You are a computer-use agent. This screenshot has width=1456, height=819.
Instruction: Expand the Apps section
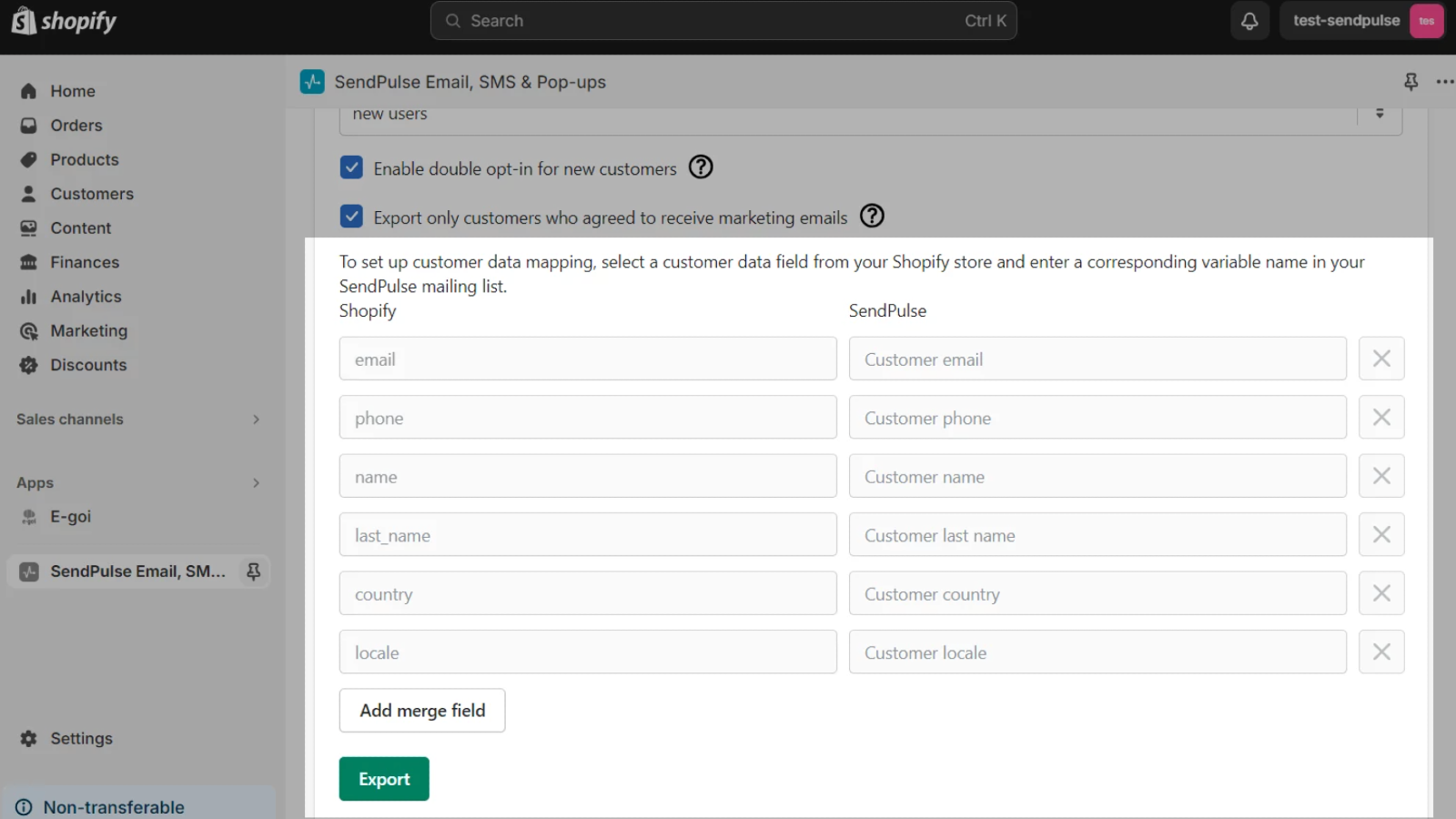coord(256,483)
